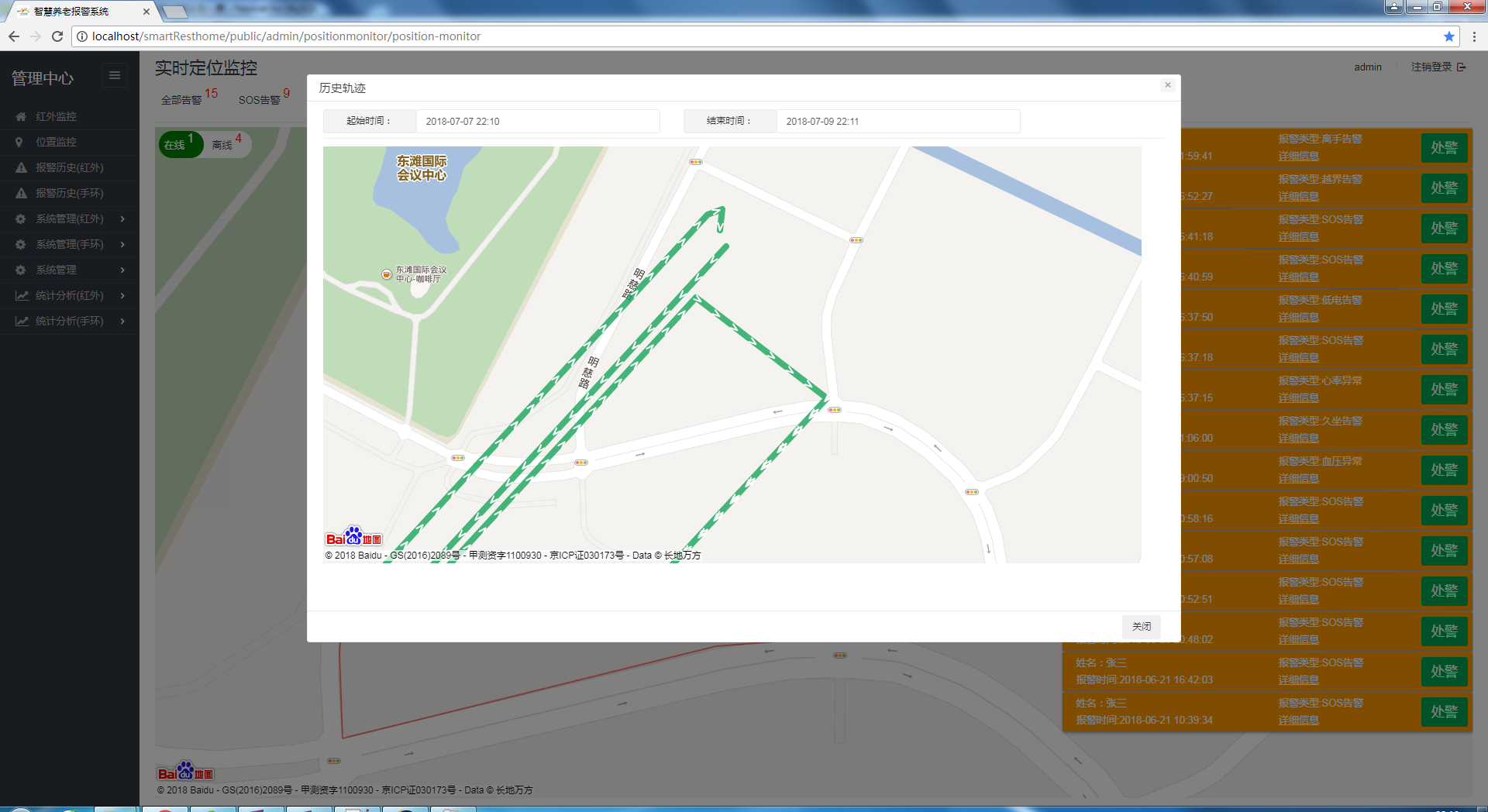This screenshot has width=1488, height=812.
Task: Click 处警 for the 心率异常 alarm
Action: 1445,389
